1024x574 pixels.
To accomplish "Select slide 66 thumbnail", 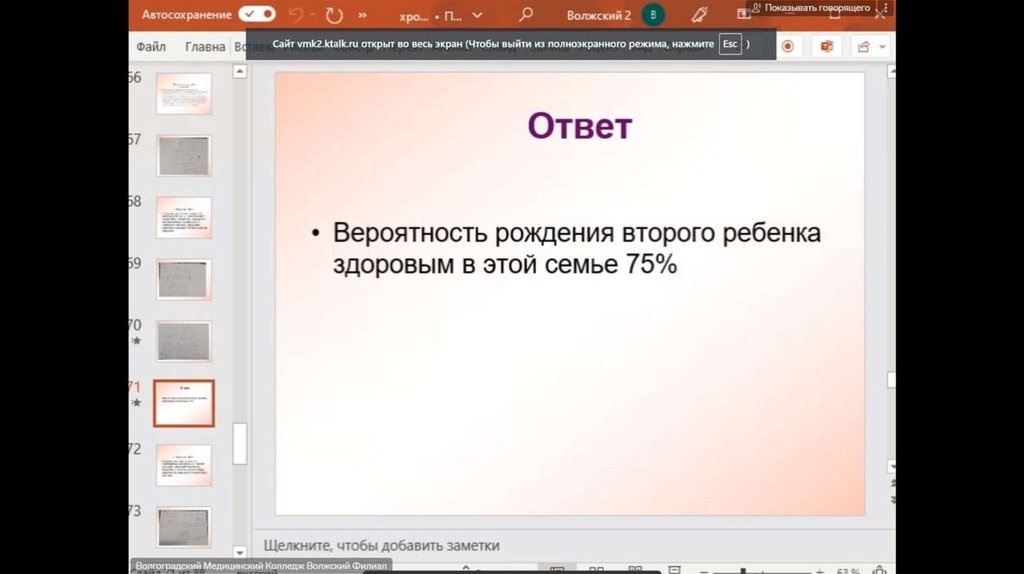I will pos(184,93).
